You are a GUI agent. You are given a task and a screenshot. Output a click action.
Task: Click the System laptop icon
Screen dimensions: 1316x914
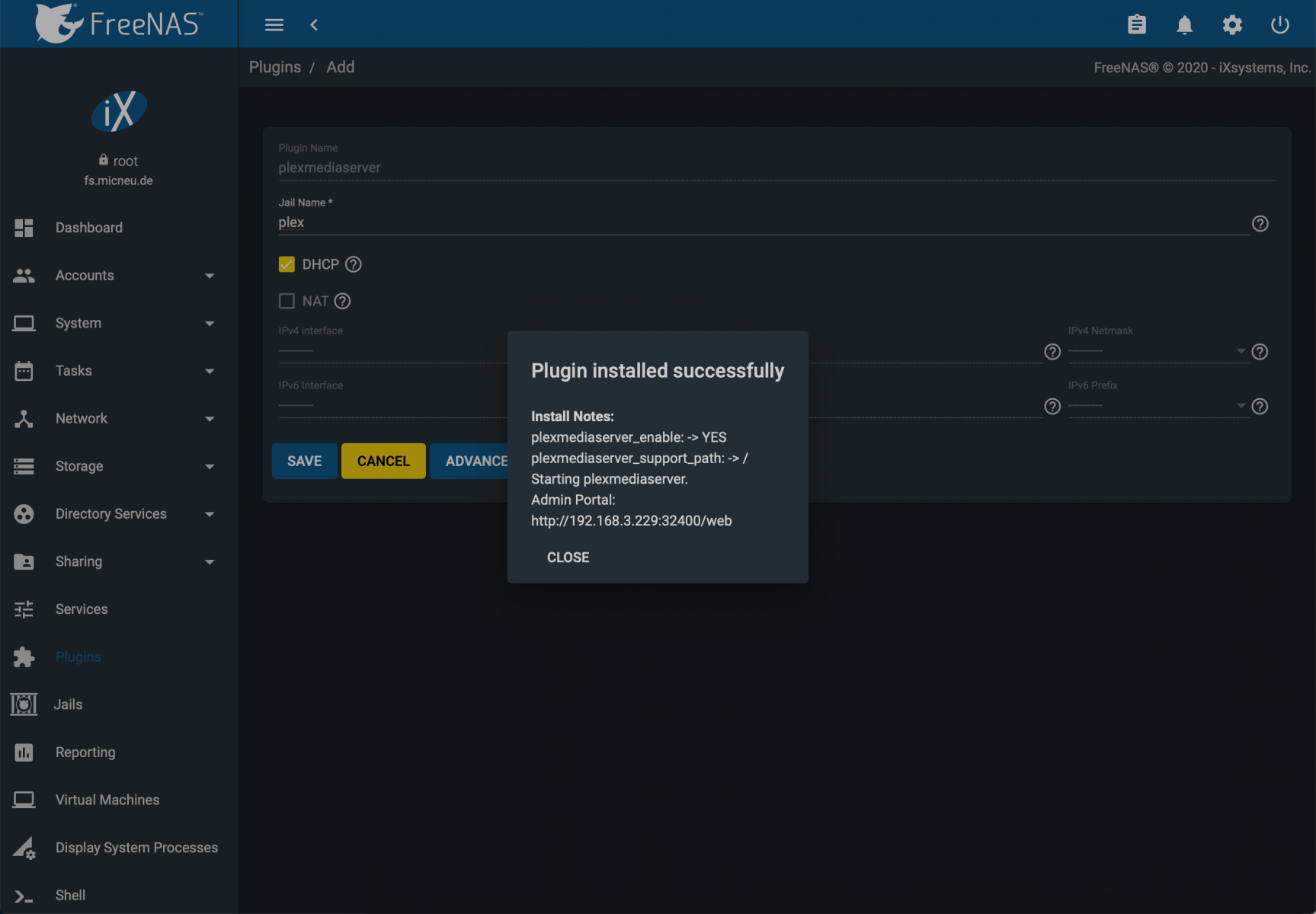point(24,324)
